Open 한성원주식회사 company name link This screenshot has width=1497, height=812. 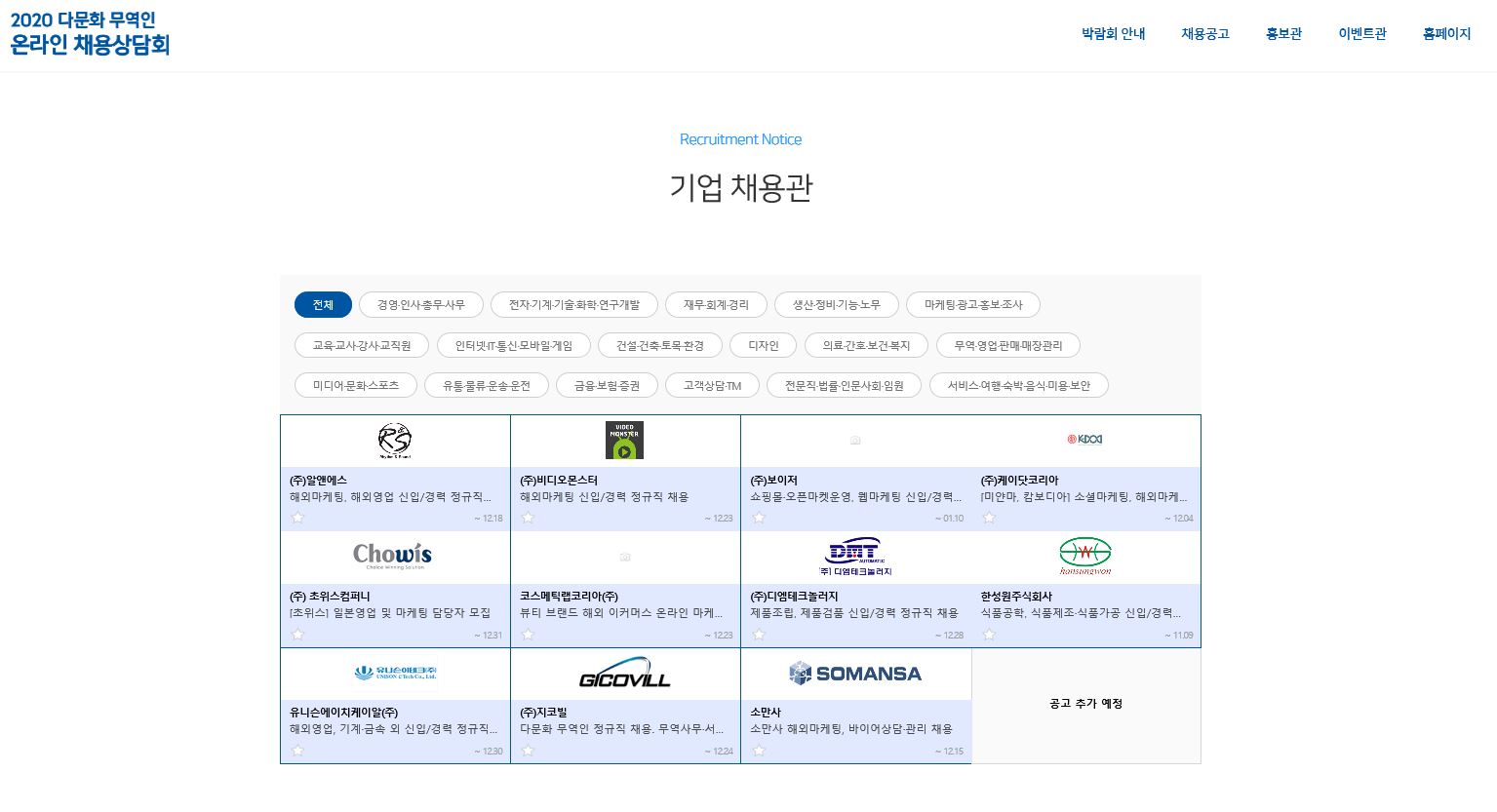pos(1016,597)
